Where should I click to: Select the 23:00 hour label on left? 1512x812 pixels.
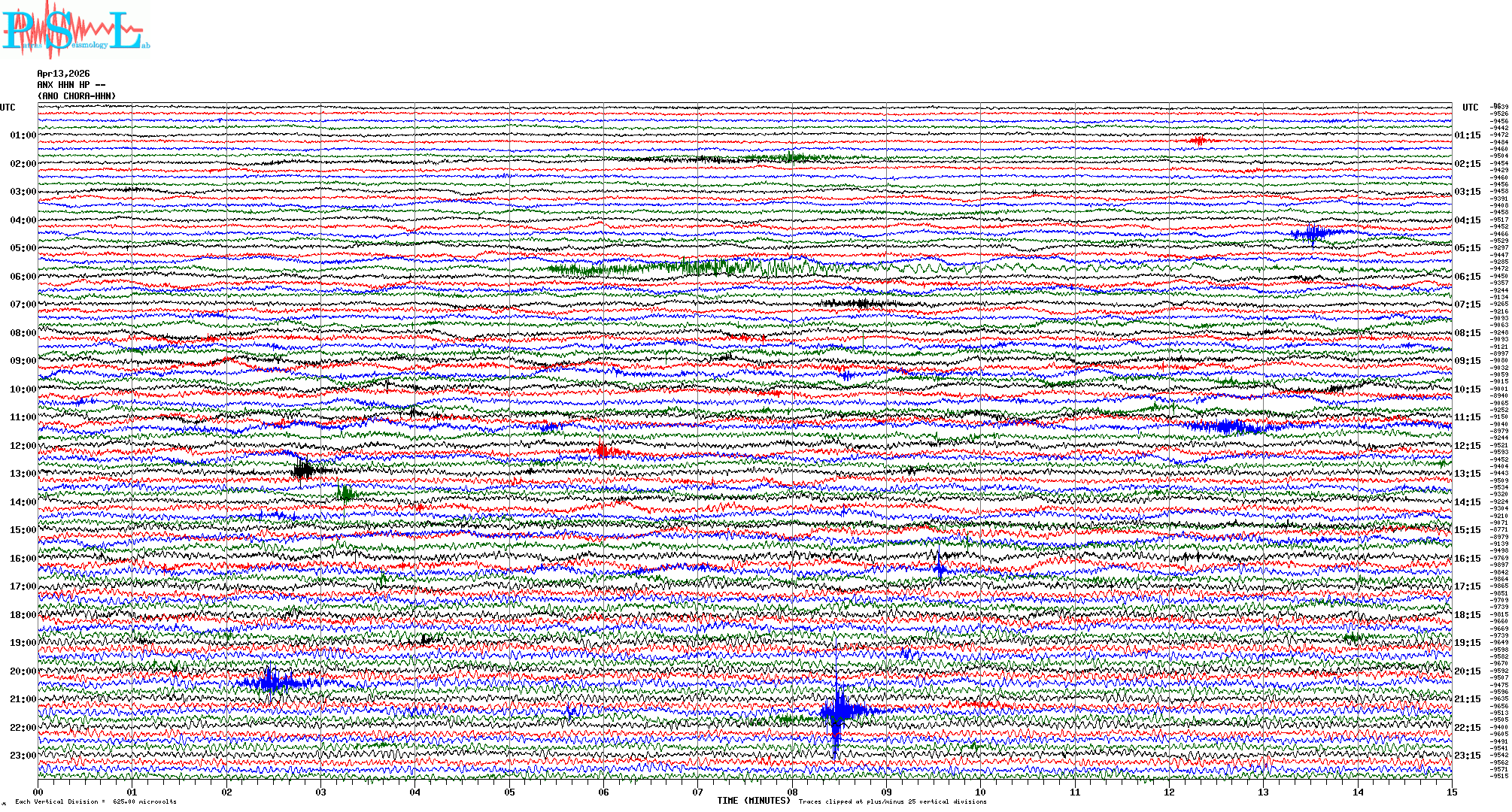point(23,756)
